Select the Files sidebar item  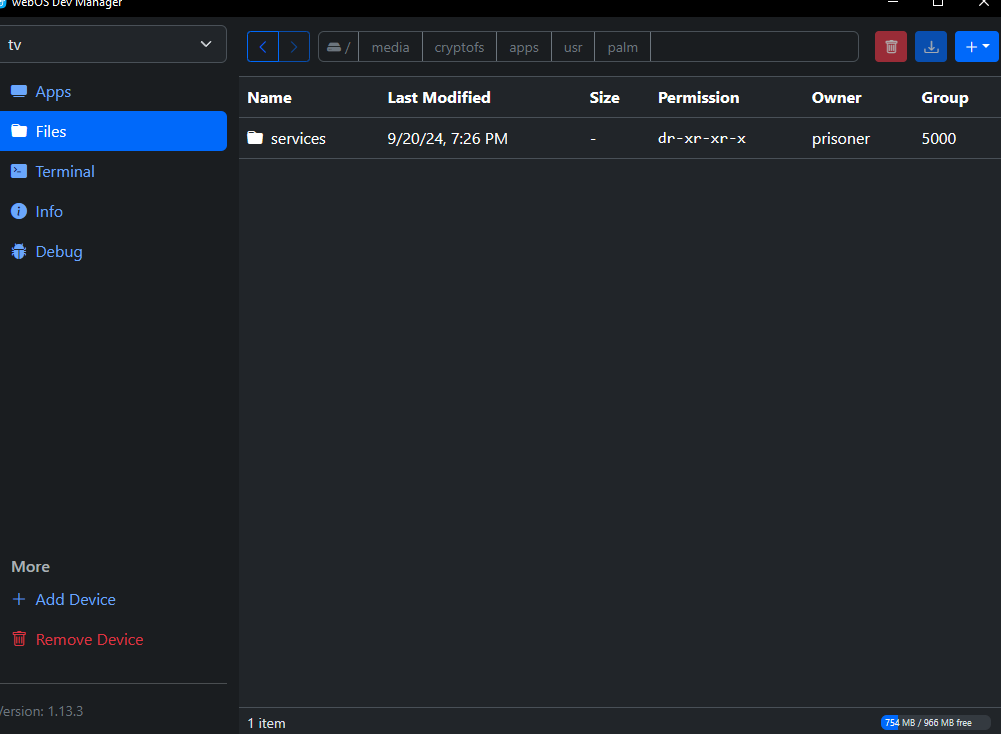click(51, 131)
